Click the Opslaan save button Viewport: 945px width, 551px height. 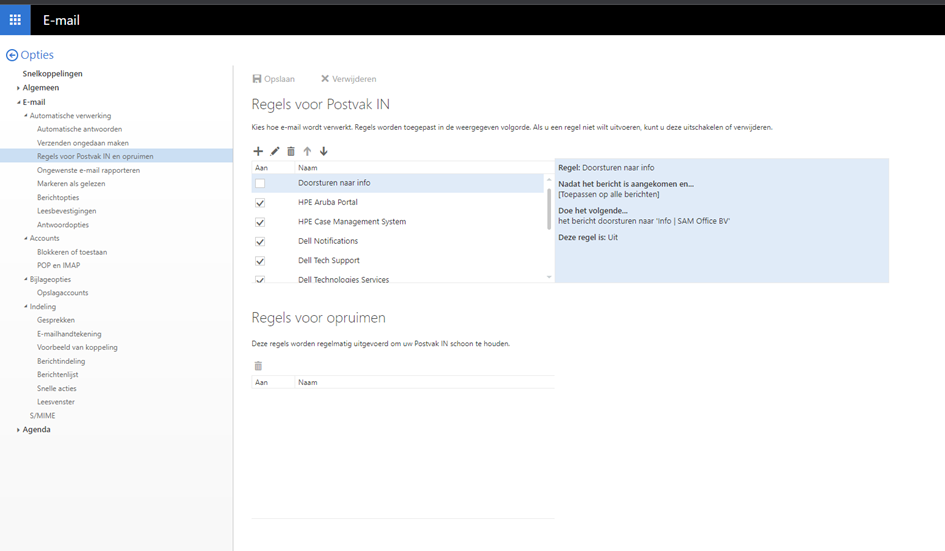coord(273,79)
